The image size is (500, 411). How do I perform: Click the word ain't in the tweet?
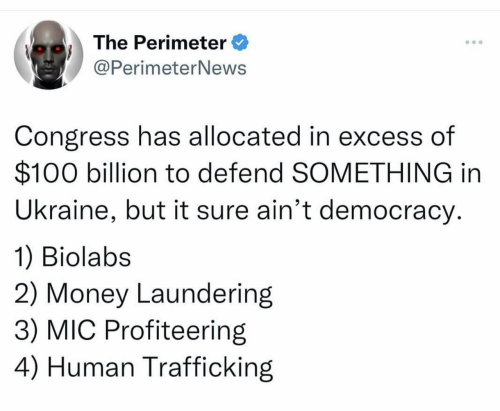[x=284, y=210]
